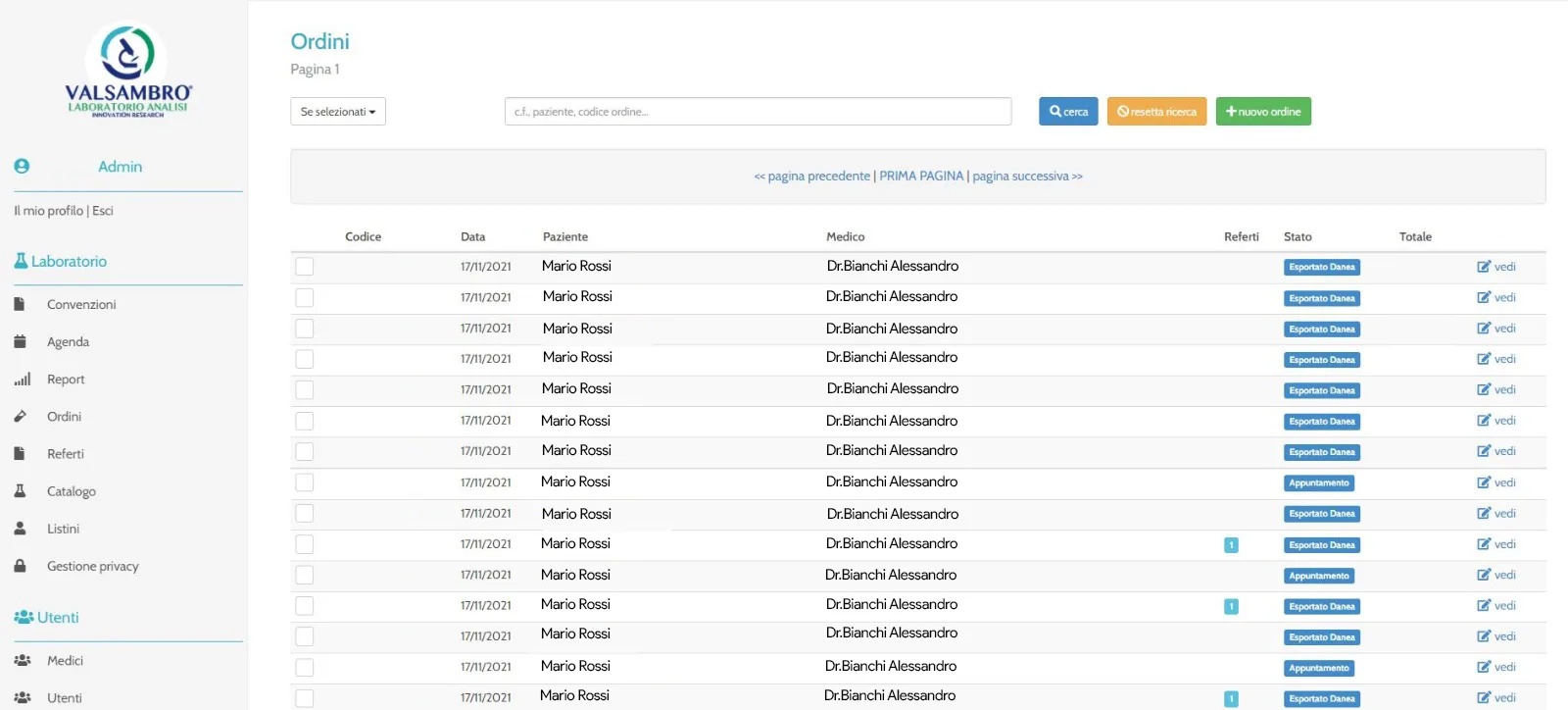Open Listini via its person icon
1568x710 pixels.
pyautogui.click(x=20, y=528)
